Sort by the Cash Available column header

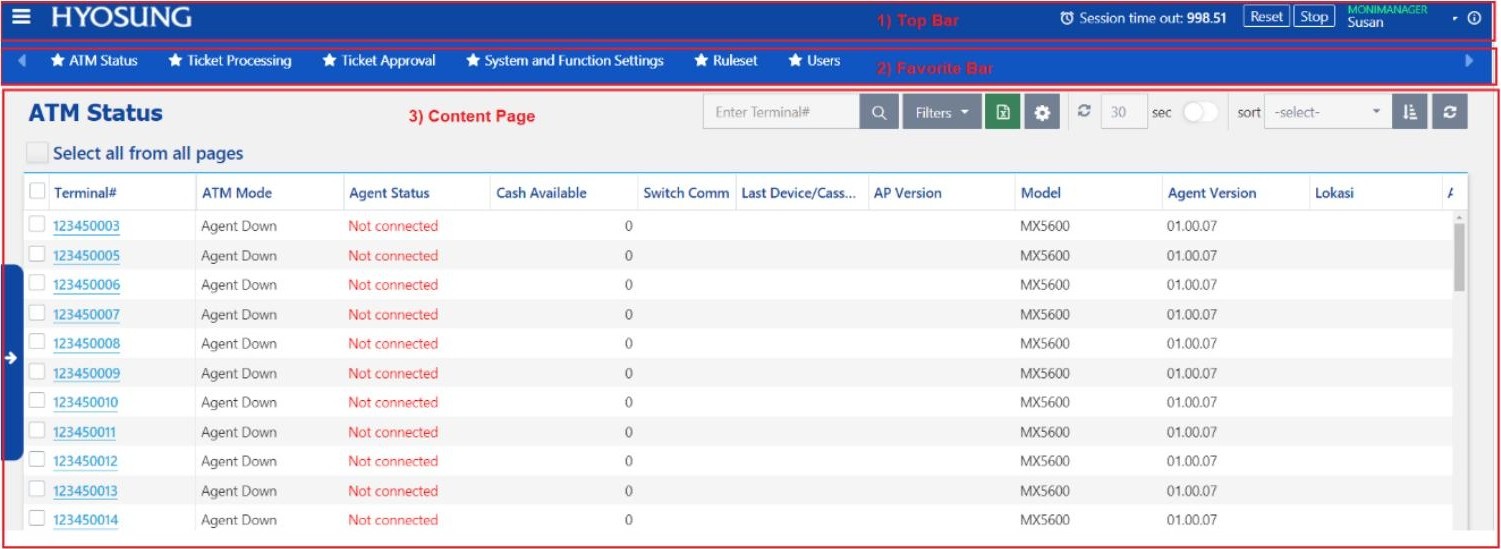pyautogui.click(x=541, y=193)
